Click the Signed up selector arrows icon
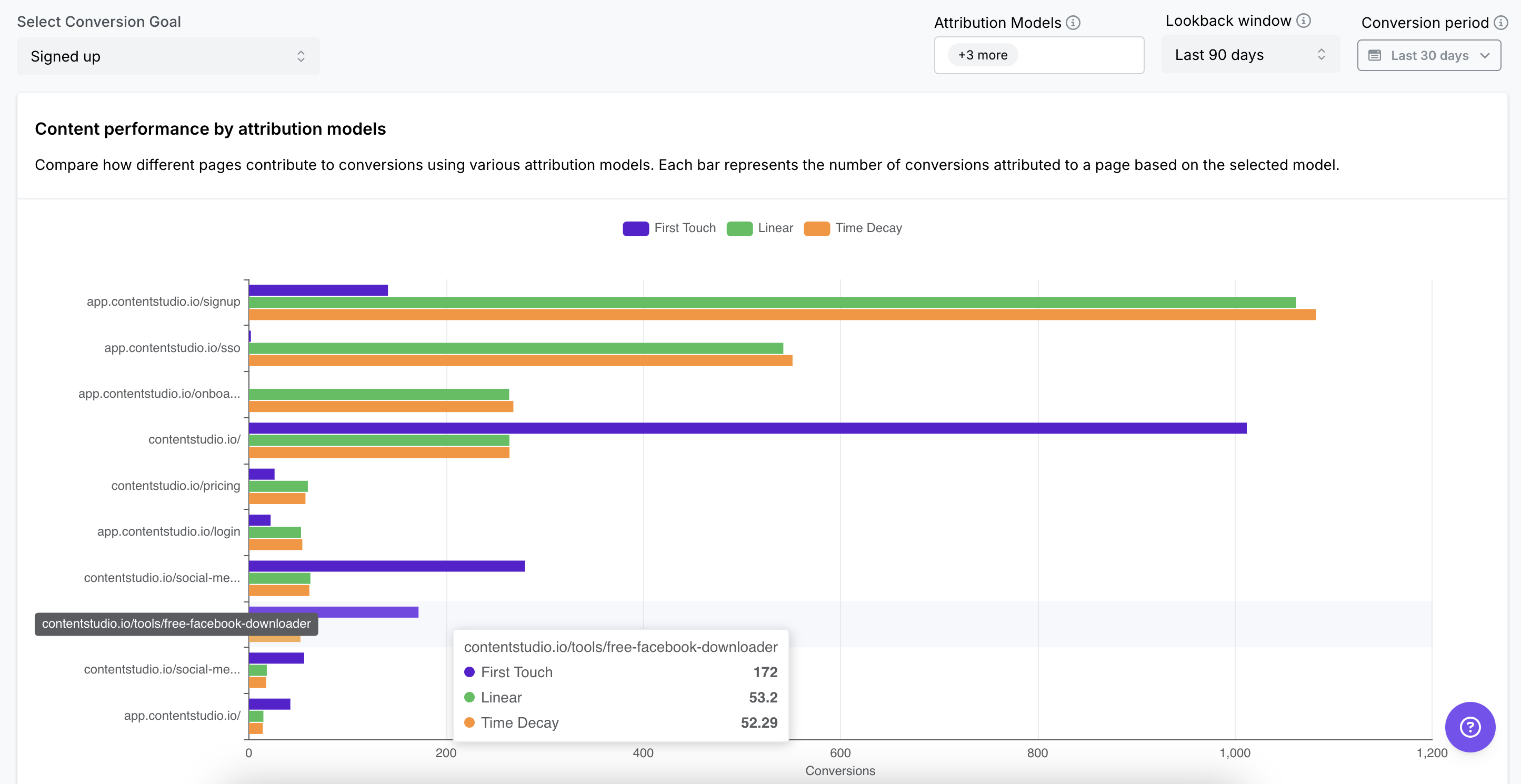Screen dimensions: 1521x784 301,56
